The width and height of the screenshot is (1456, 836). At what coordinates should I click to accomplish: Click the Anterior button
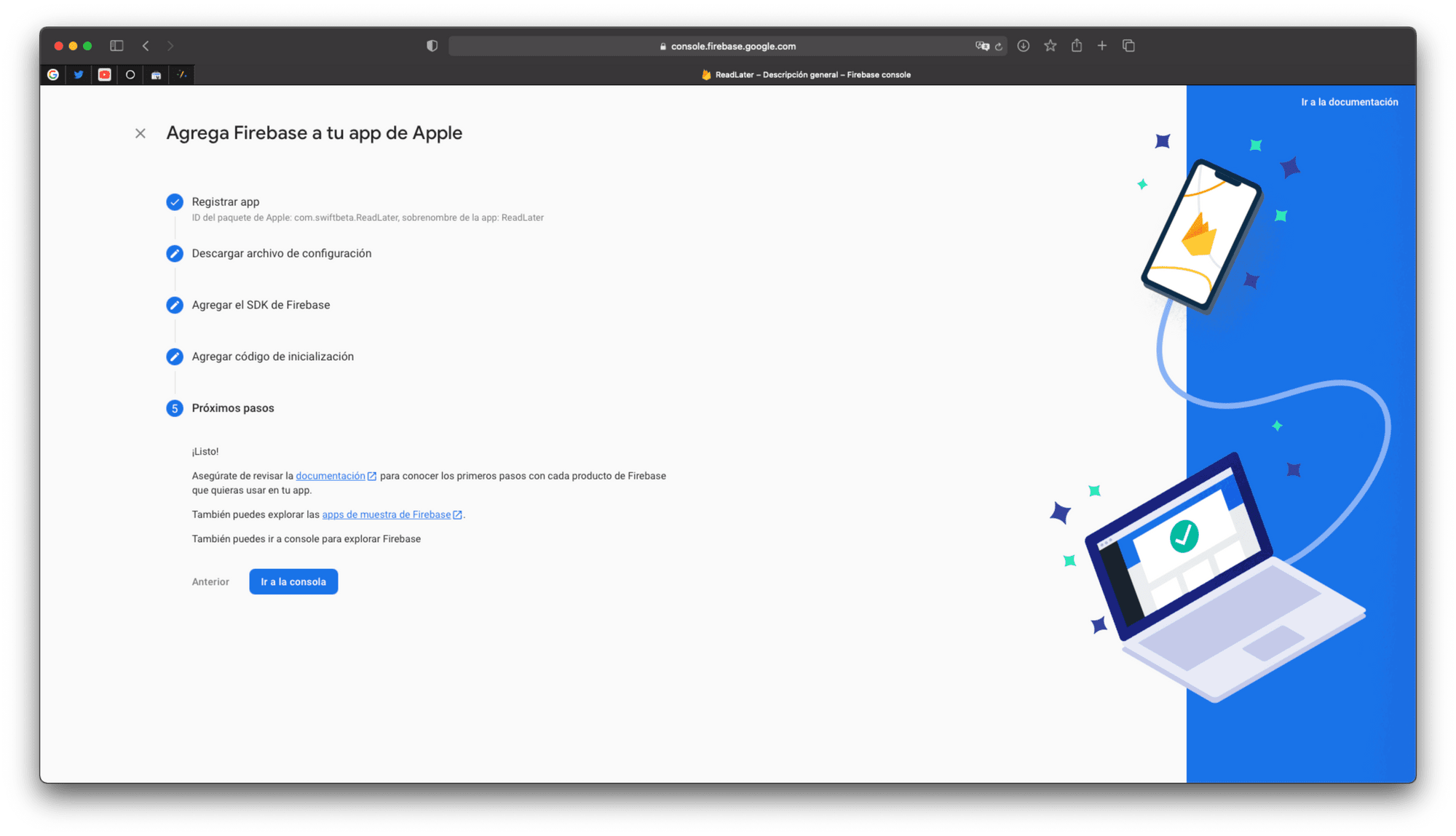(x=210, y=582)
